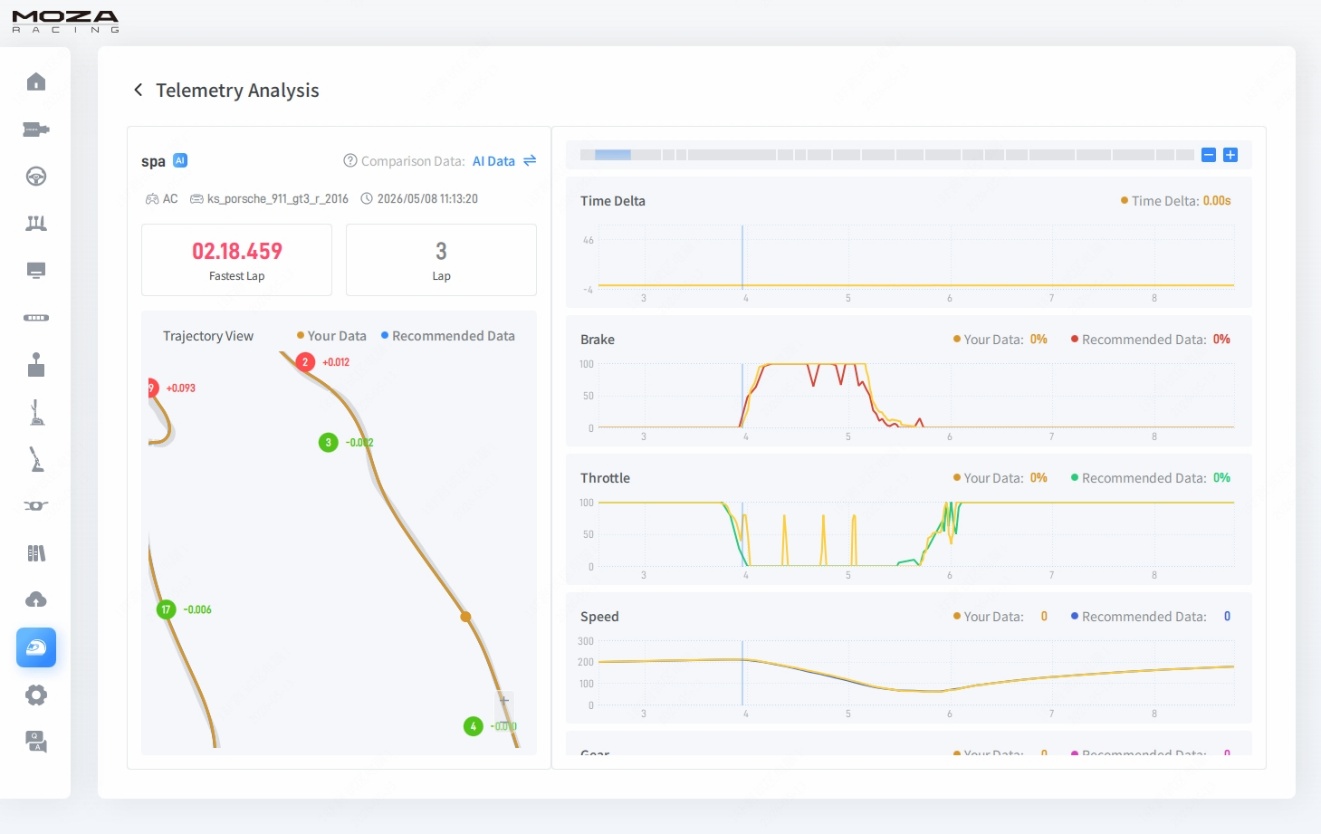1321x834 pixels.
Task: Toggle Recommended Data legend in Throttle chart
Action: (1150, 478)
